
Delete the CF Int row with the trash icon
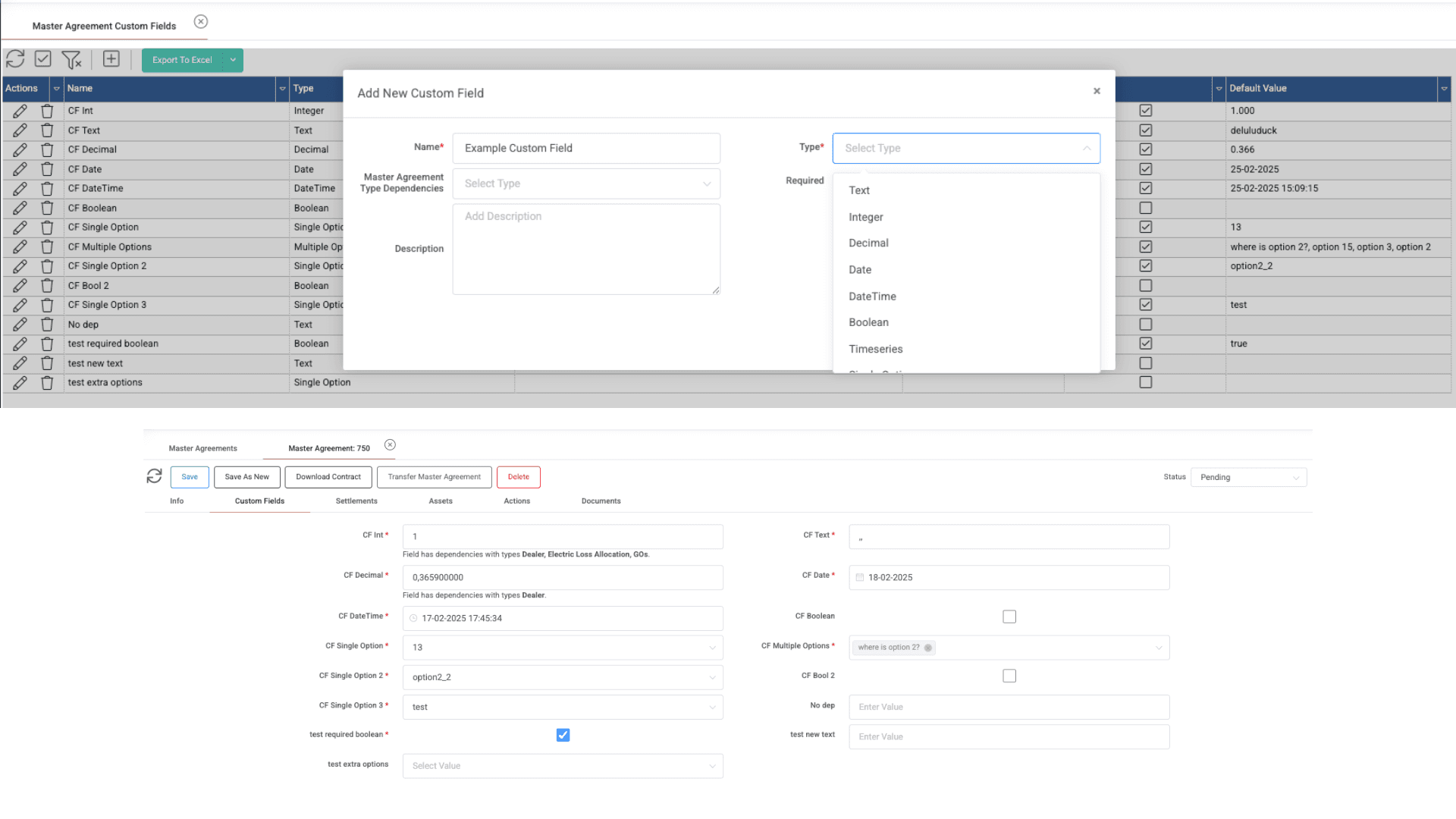click(x=47, y=111)
